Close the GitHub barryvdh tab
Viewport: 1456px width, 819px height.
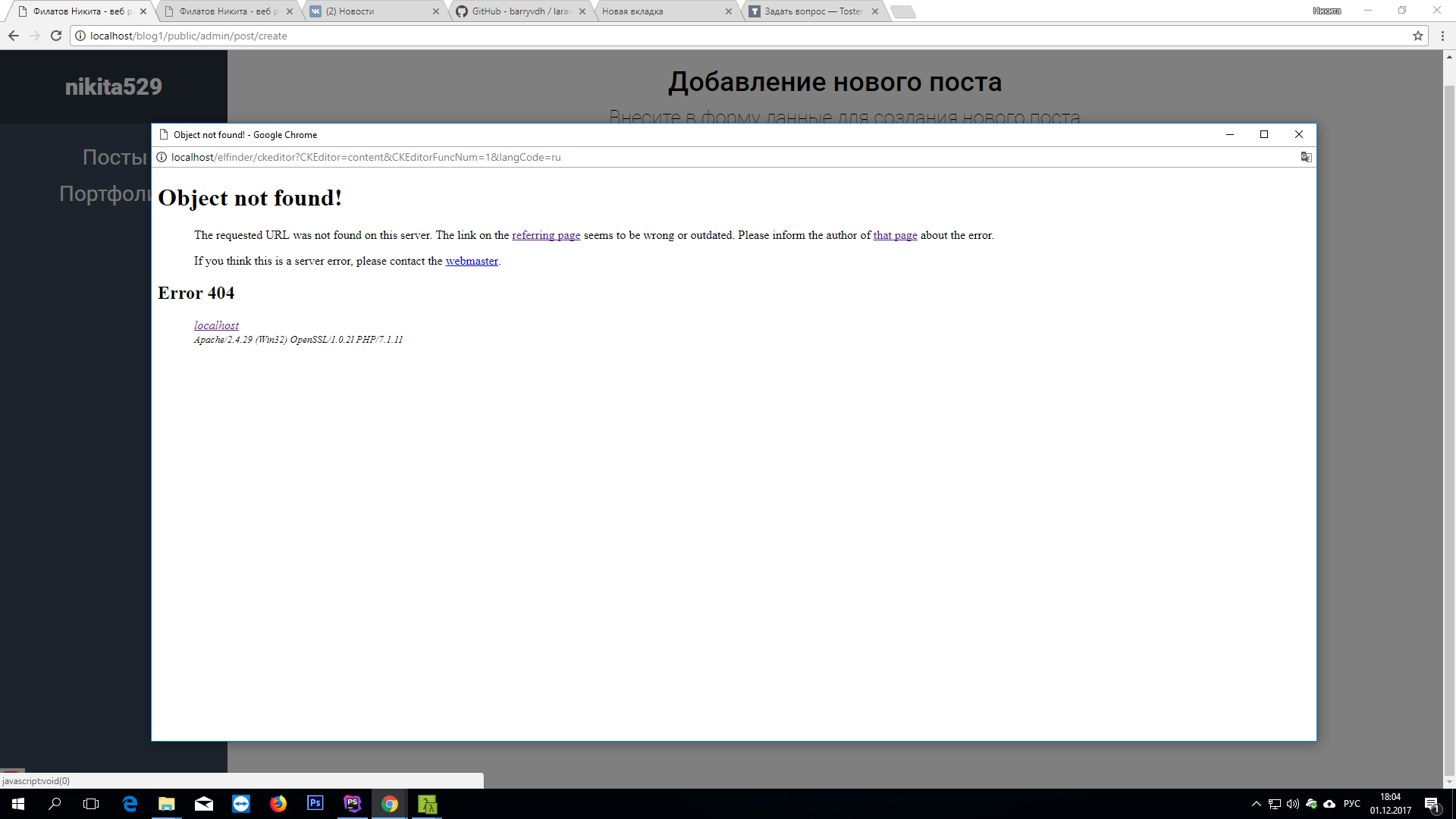click(x=582, y=11)
